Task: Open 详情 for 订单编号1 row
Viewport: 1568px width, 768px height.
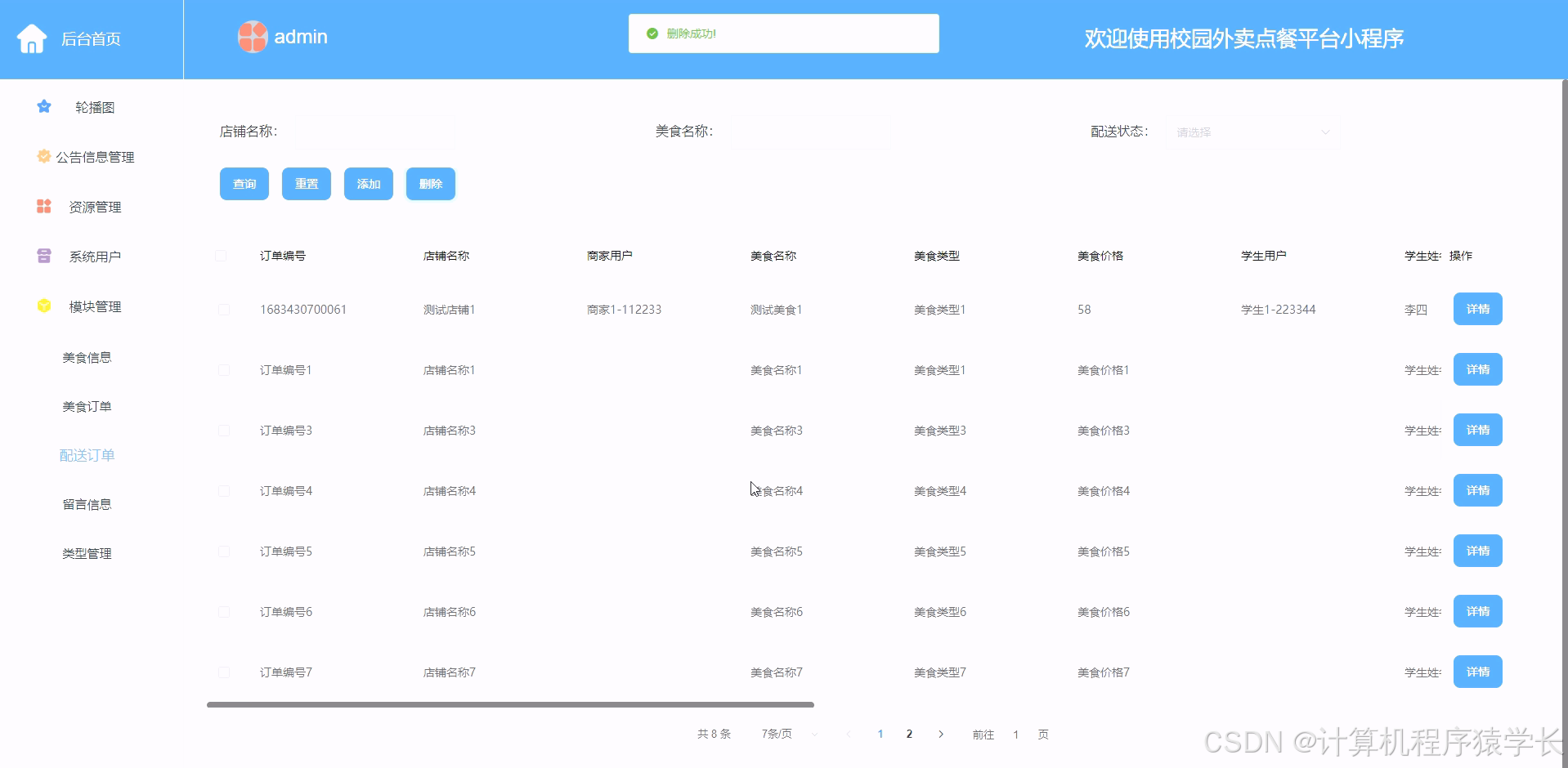Action: (x=1478, y=369)
